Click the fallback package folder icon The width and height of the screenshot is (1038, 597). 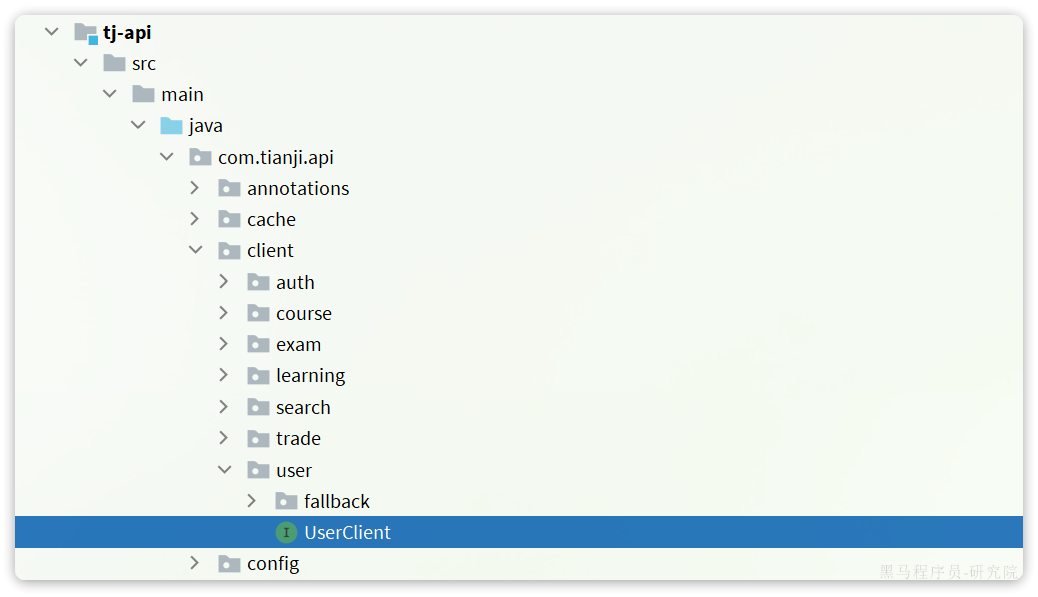coord(286,501)
